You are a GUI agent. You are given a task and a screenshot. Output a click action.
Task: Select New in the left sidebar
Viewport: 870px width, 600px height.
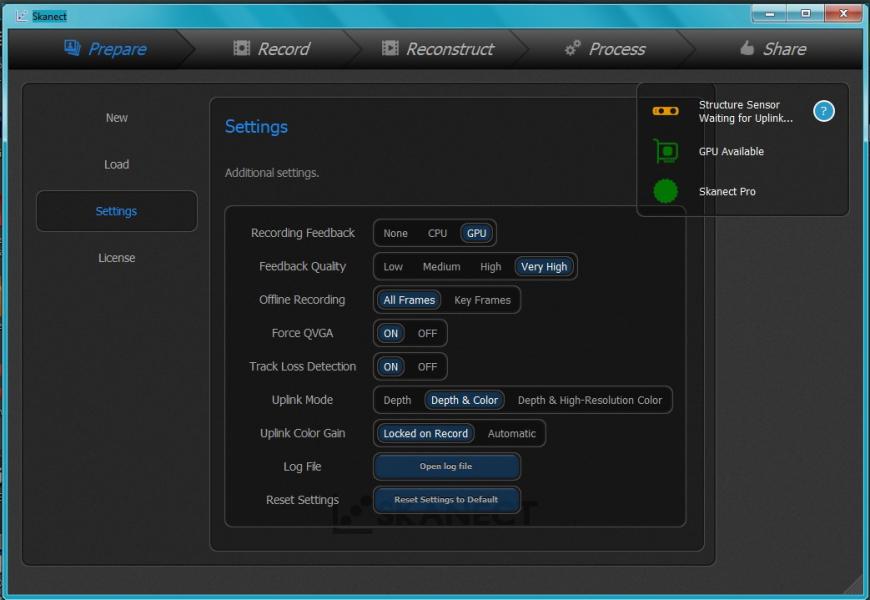pos(116,117)
